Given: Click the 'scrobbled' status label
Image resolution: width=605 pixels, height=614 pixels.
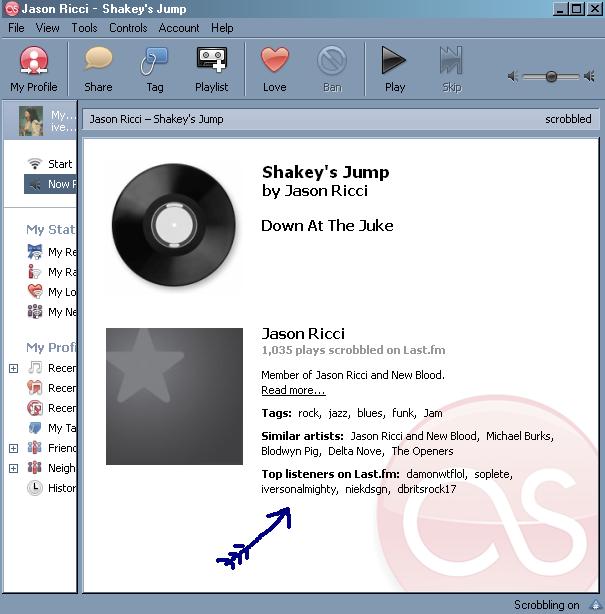Looking at the screenshot, I should coord(568,119).
